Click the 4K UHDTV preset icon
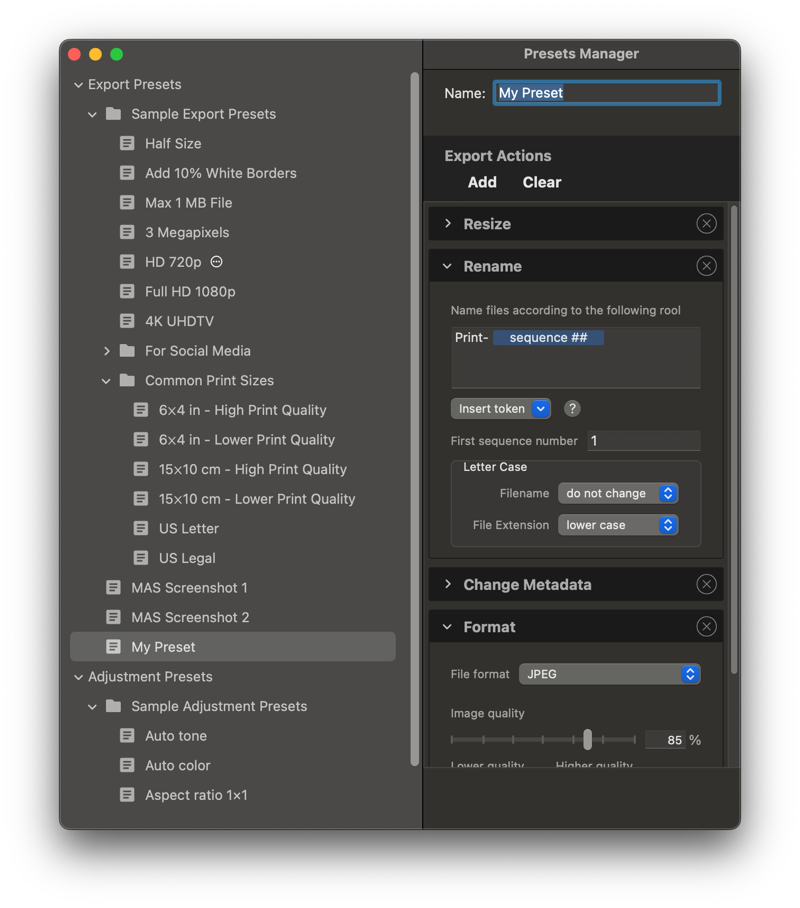 click(x=127, y=321)
